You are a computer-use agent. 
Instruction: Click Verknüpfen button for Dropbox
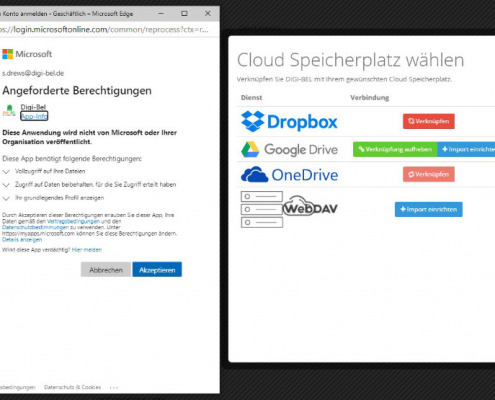[429, 121]
